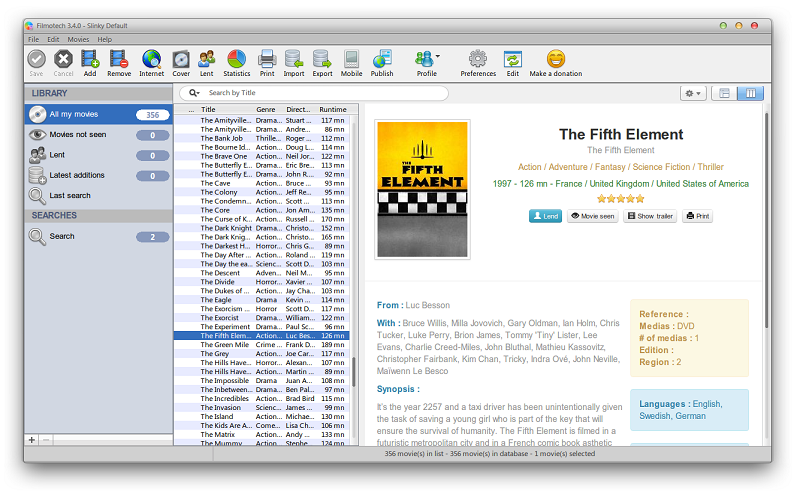Screen dimensions: 800x495
Task: Switch to the split column view layout
Action: point(751,93)
